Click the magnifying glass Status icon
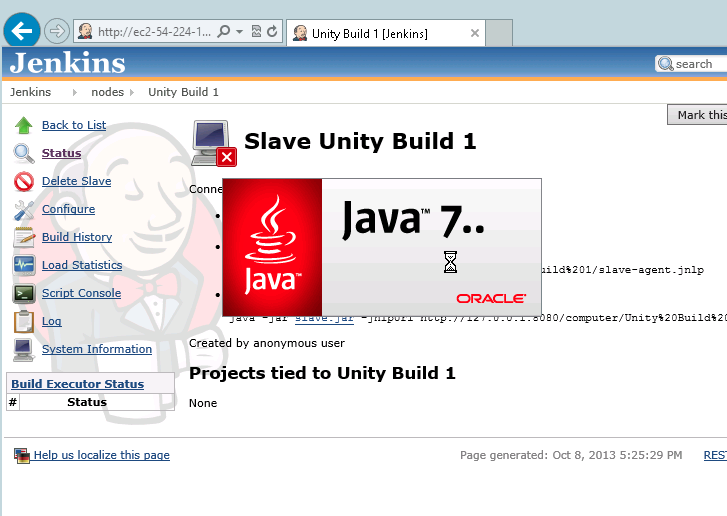 pos(24,153)
